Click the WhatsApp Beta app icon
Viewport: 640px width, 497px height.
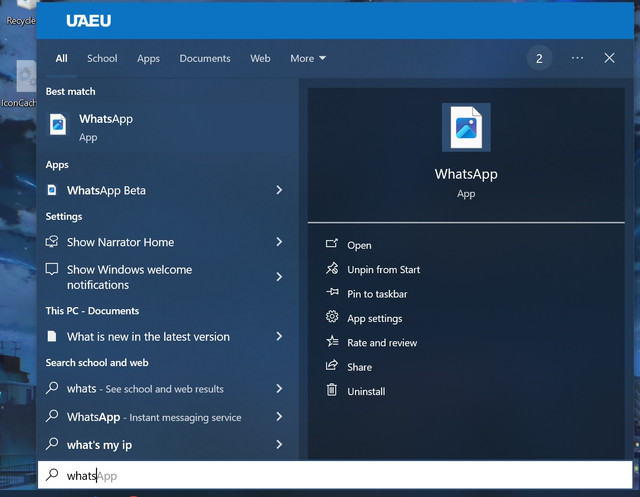coord(52,190)
